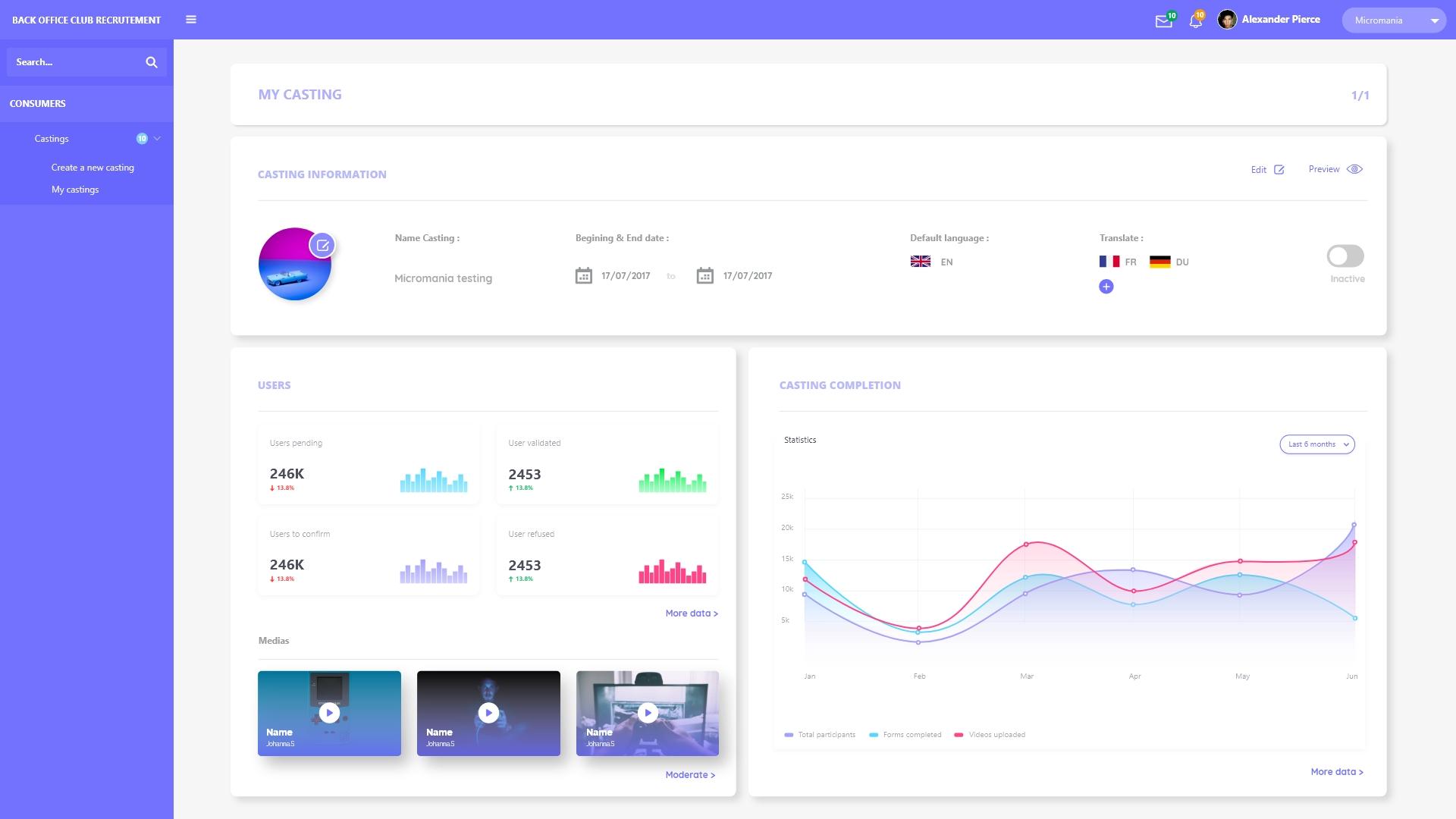Click the notifications bell icon

click(1196, 20)
